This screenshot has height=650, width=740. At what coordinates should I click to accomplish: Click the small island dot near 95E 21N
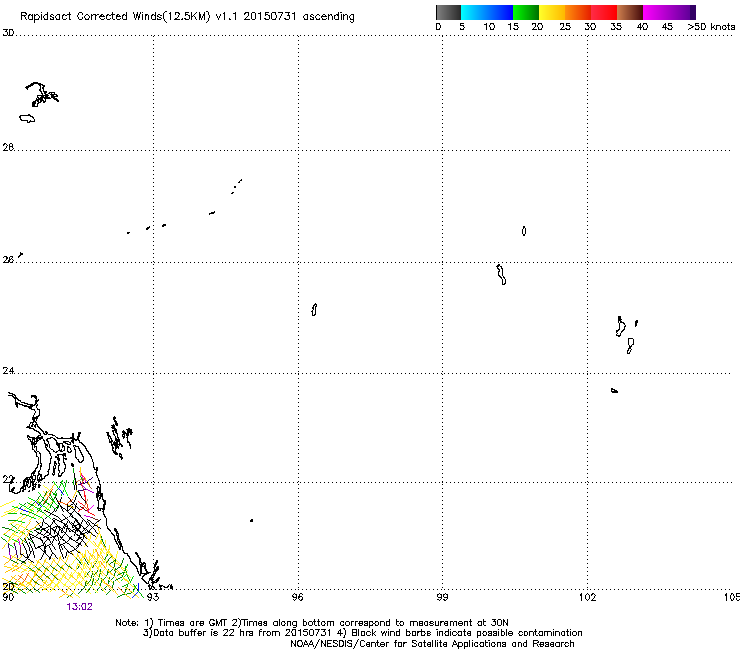(252, 521)
